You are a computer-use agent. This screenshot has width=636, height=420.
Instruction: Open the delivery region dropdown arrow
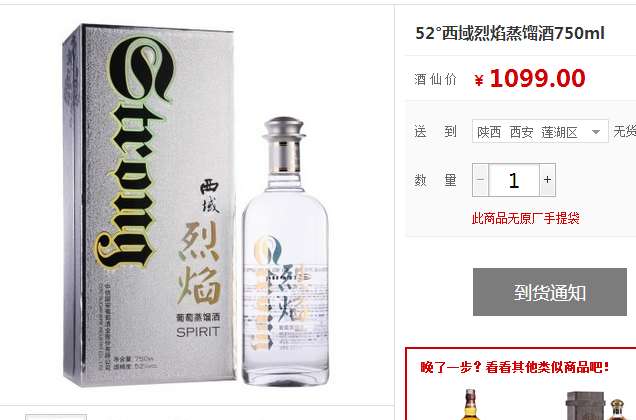(x=596, y=132)
